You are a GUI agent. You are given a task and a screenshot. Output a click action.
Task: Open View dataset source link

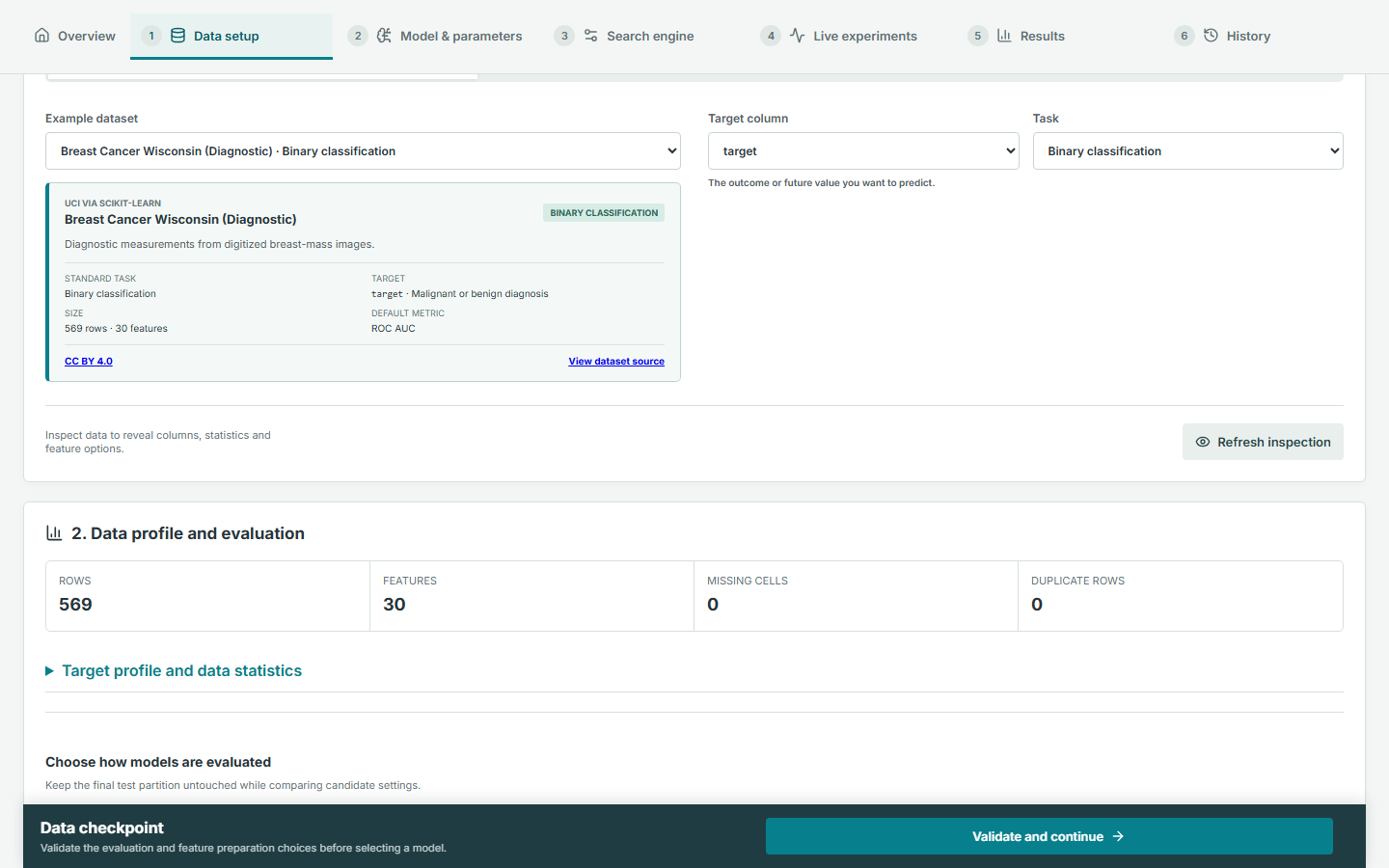coord(616,362)
